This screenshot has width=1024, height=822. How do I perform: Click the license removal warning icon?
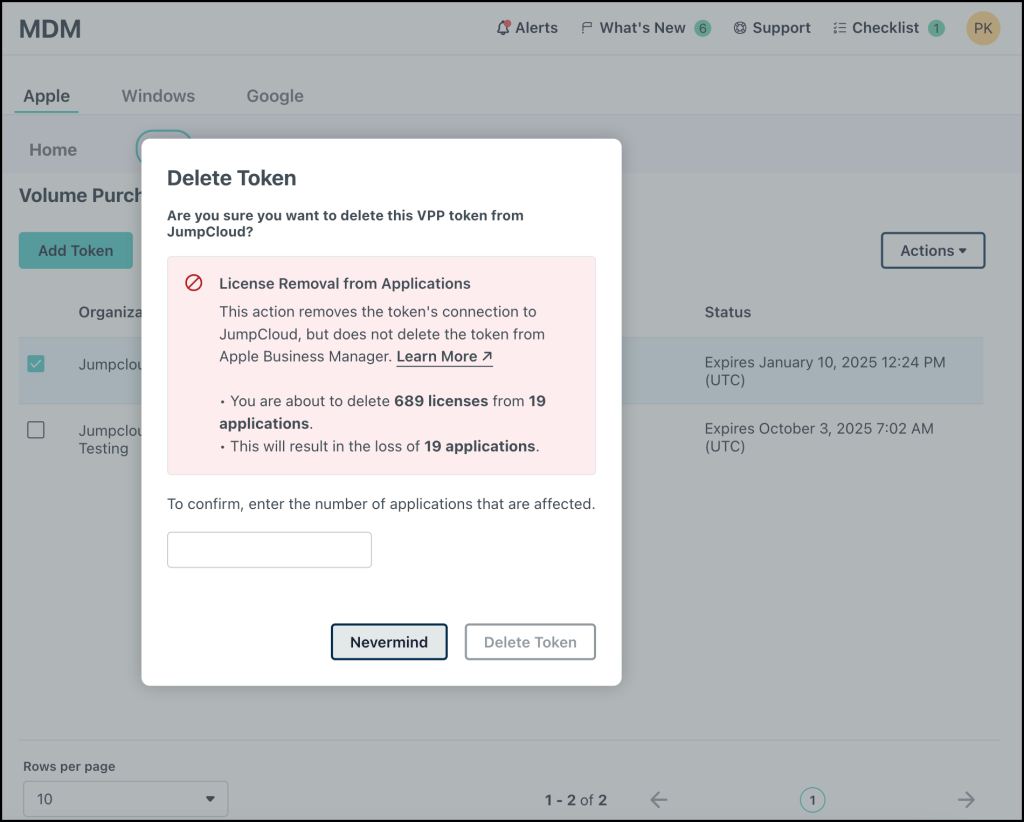pos(193,283)
